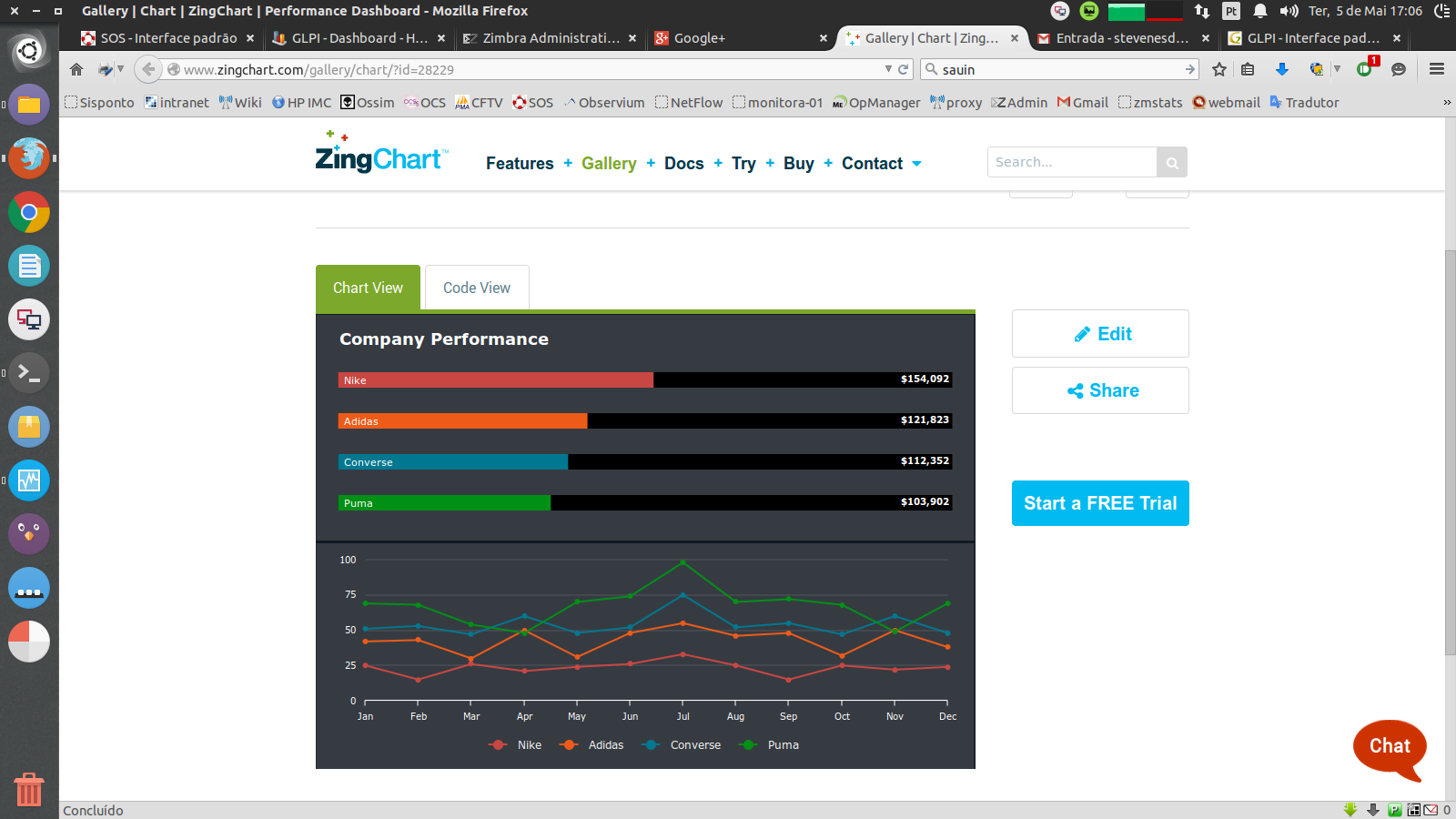Image resolution: width=1456 pixels, height=819 pixels.
Task: Click the bookmark star icon
Action: pos(1219,69)
